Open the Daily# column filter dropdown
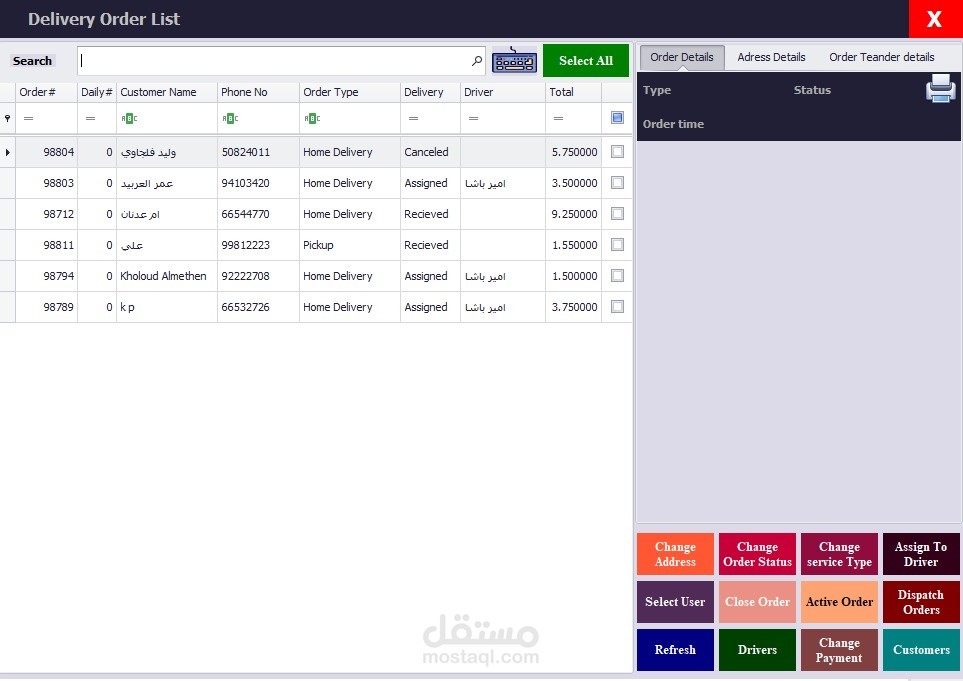 (92, 117)
